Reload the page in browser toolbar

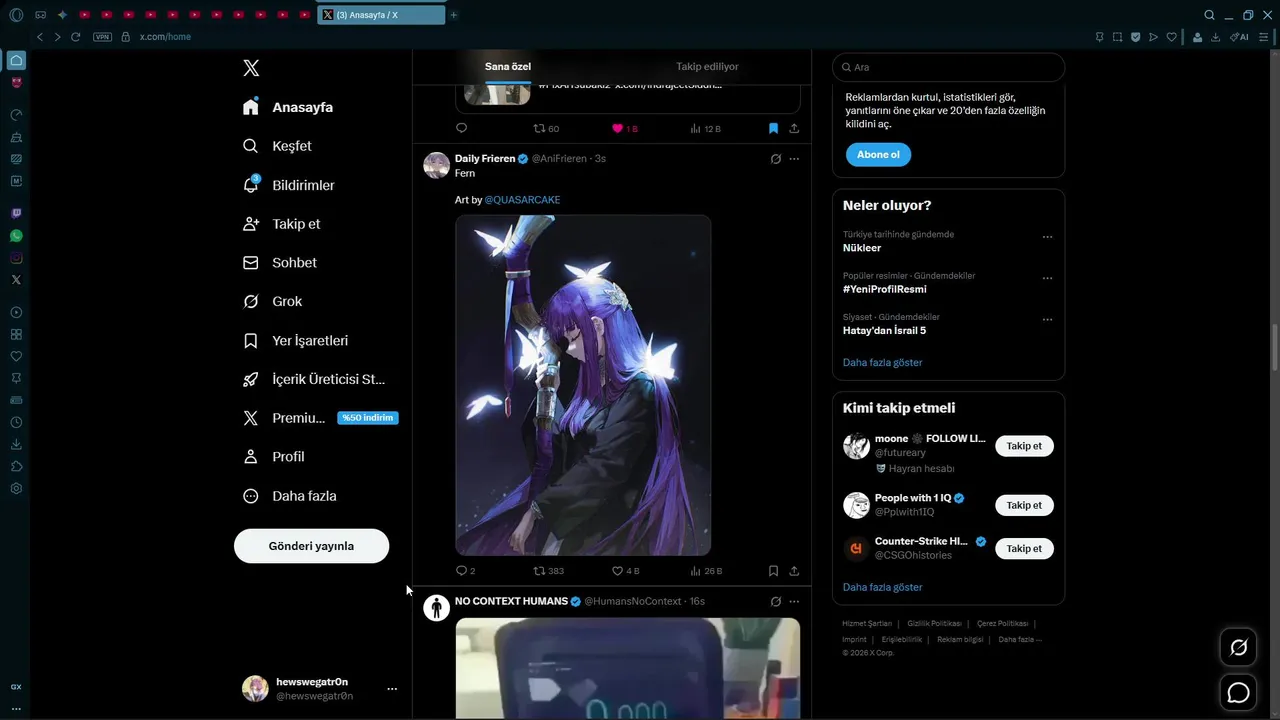75,37
